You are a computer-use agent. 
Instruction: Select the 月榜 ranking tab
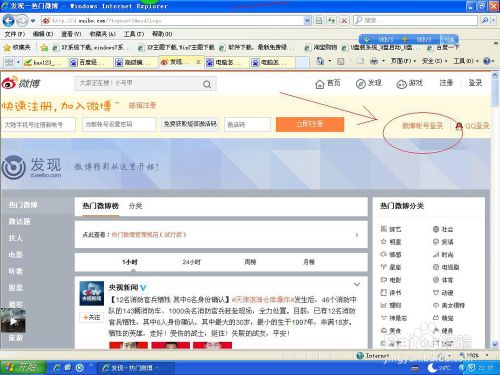[309, 262]
